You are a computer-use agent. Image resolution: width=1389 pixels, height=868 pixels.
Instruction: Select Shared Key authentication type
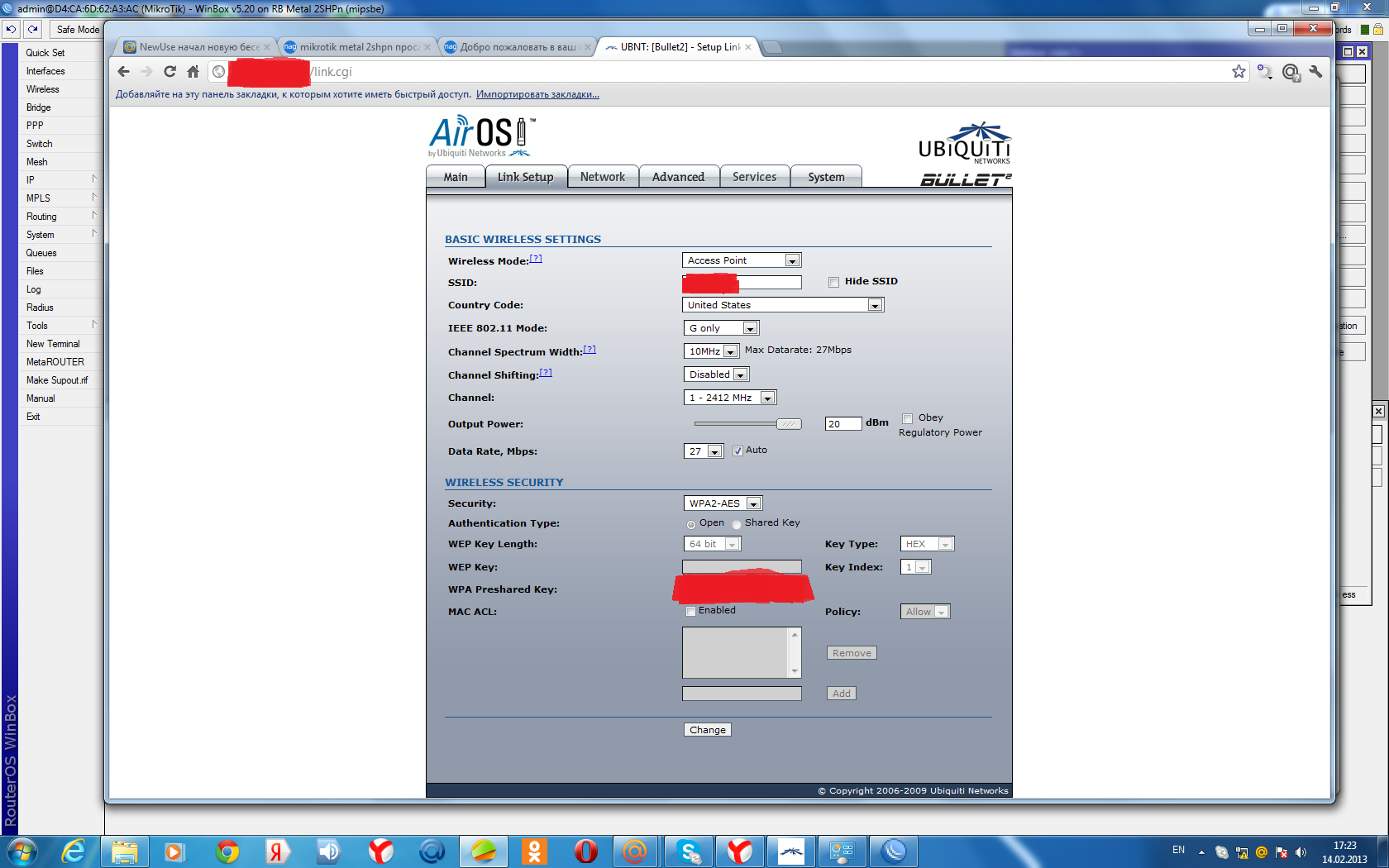pyautogui.click(x=736, y=524)
